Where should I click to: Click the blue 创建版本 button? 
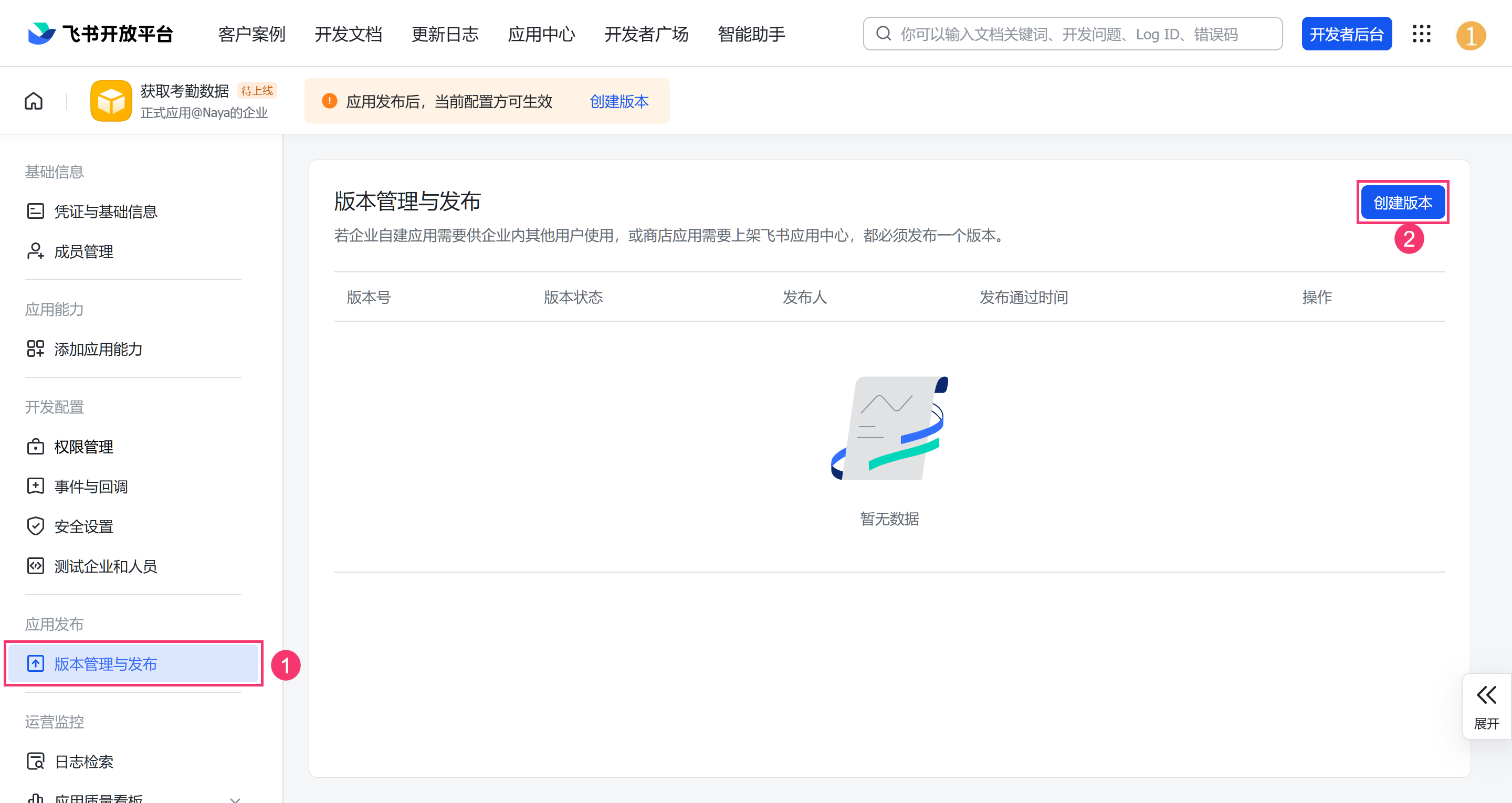[x=1402, y=203]
